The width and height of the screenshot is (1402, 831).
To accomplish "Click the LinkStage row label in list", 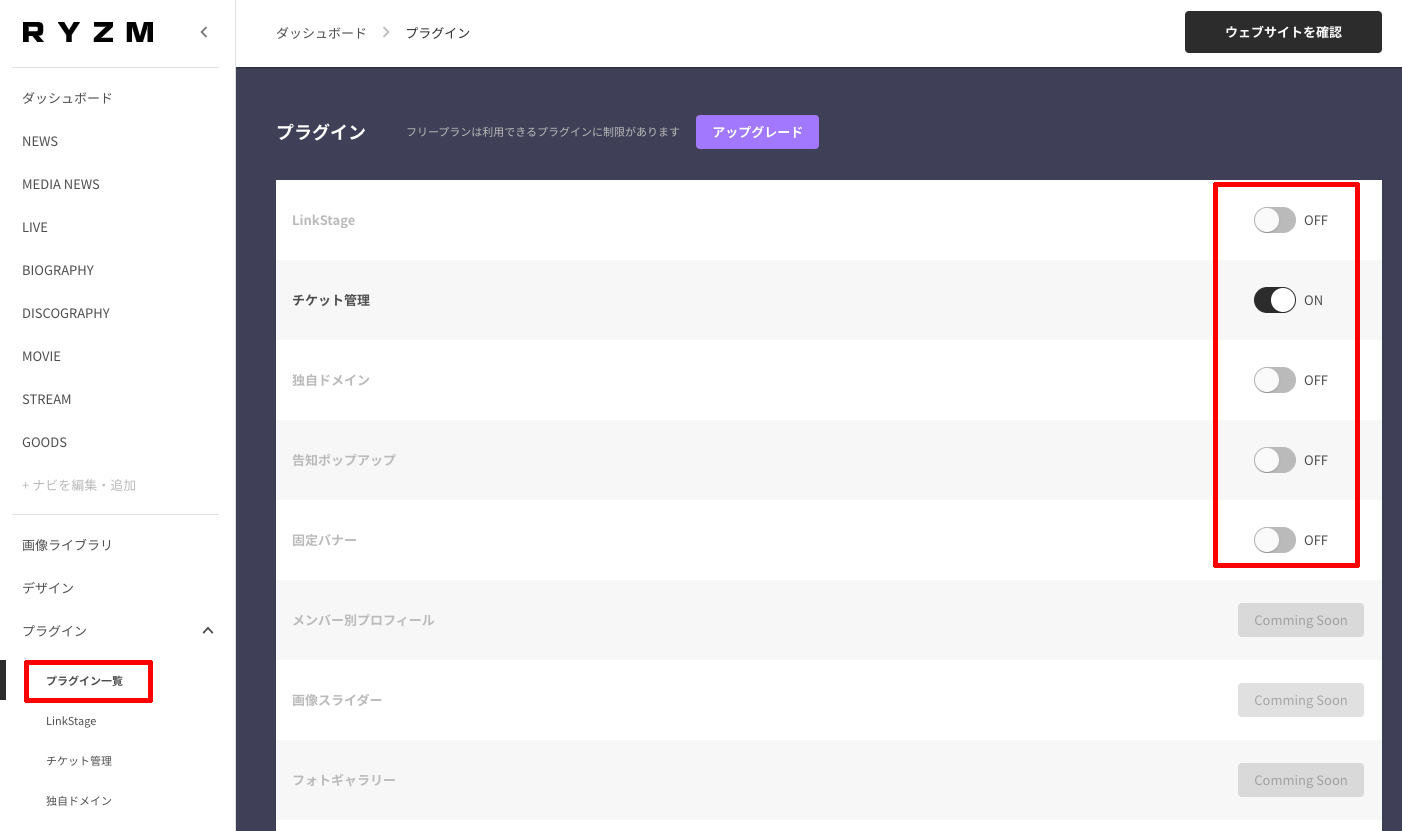I will 323,220.
